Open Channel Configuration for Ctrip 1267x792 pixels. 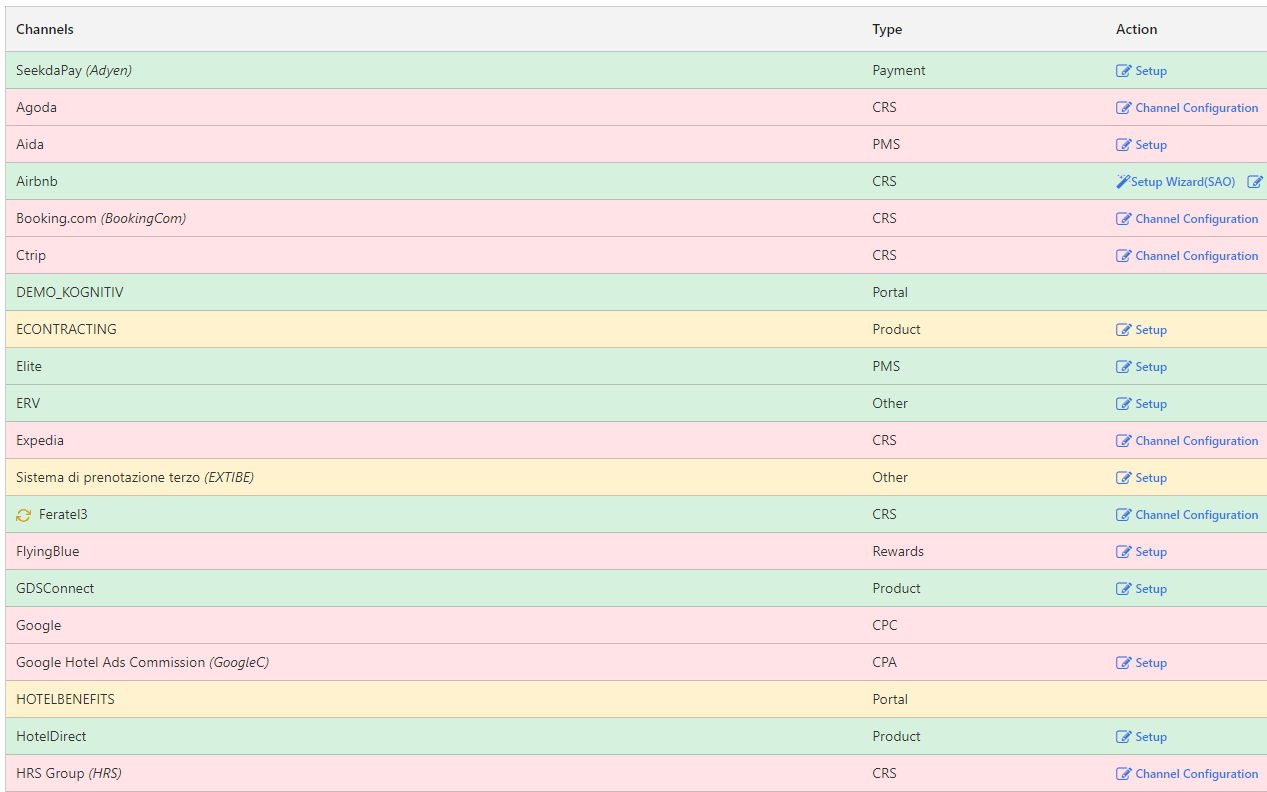coord(1196,256)
